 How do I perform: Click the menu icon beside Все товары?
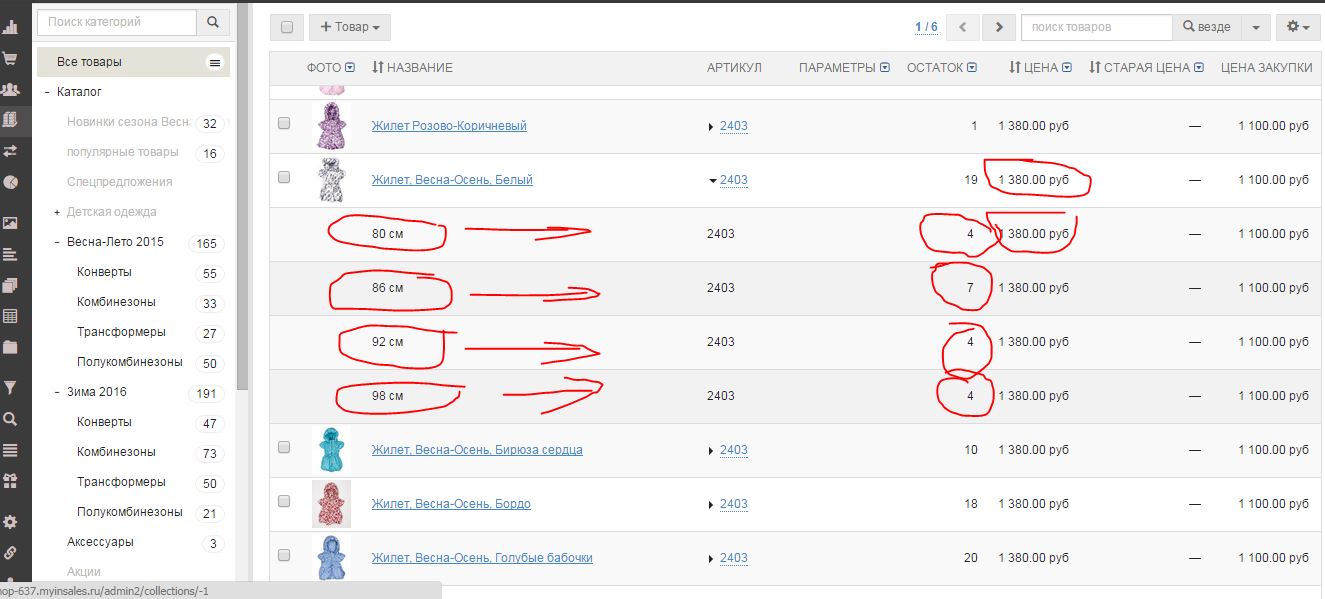tap(214, 62)
